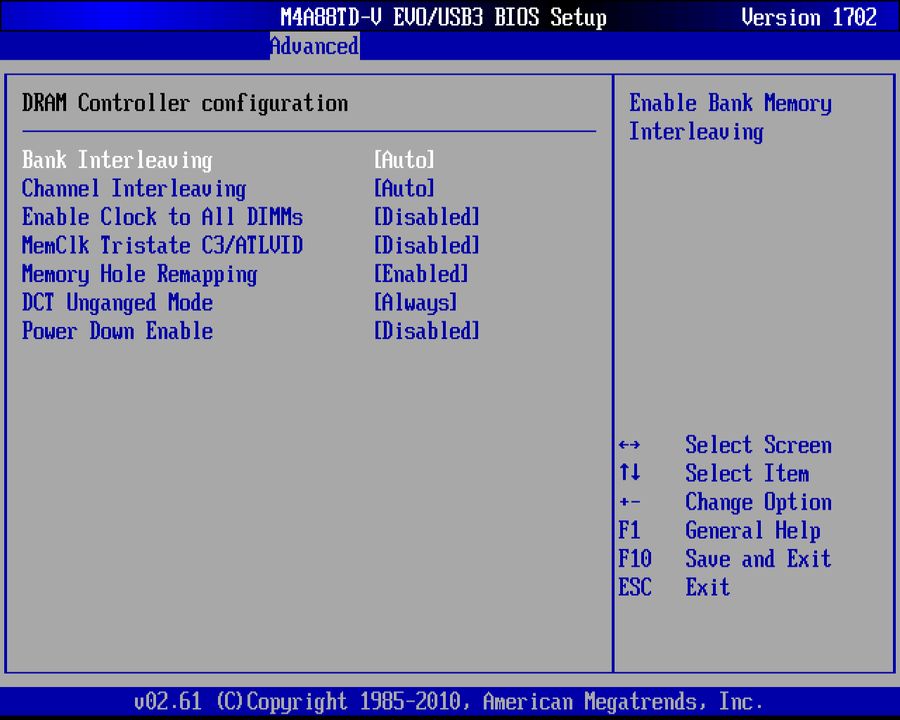The image size is (900, 720).
Task: Switch to the Advanced tab
Action: (x=314, y=46)
